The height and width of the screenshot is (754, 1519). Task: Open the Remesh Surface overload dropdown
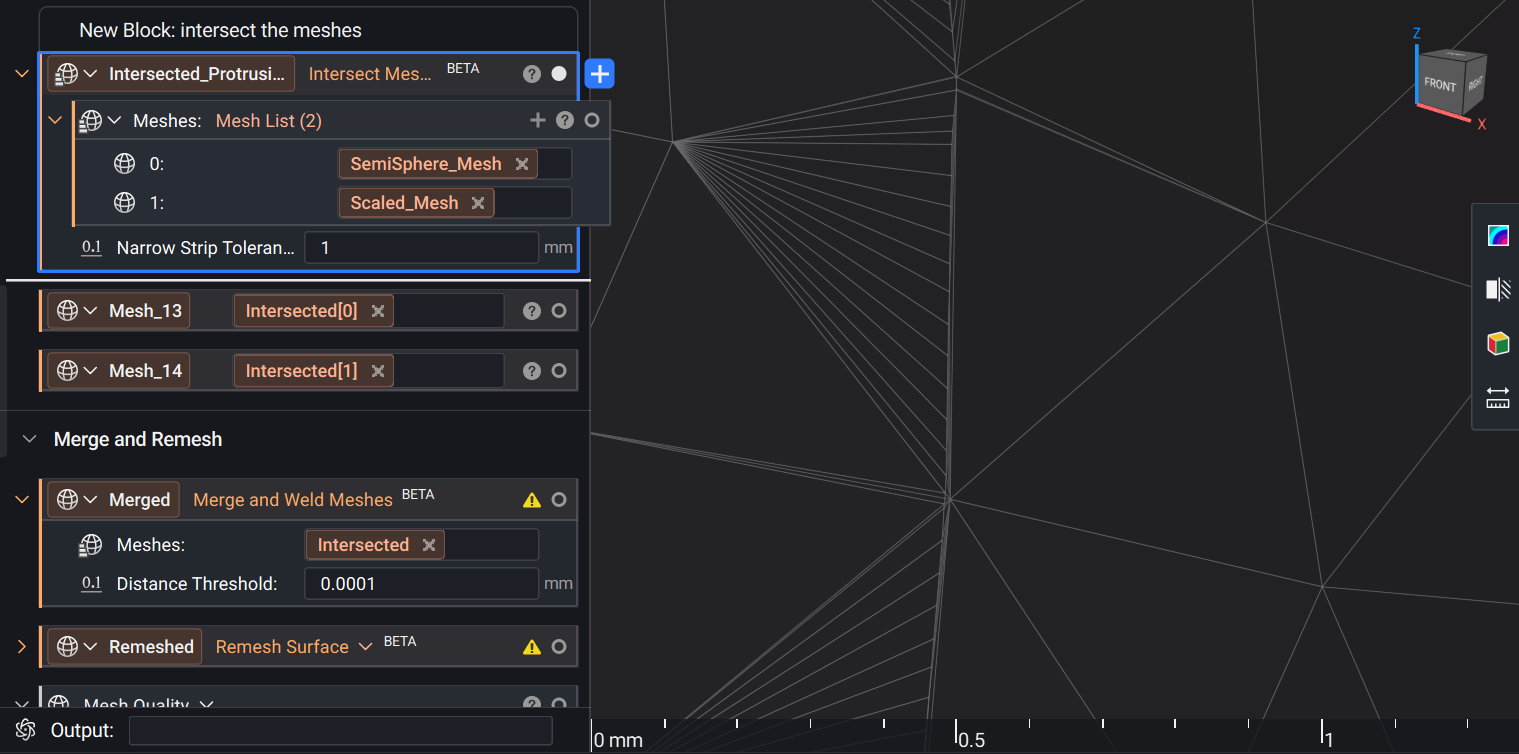pos(365,647)
